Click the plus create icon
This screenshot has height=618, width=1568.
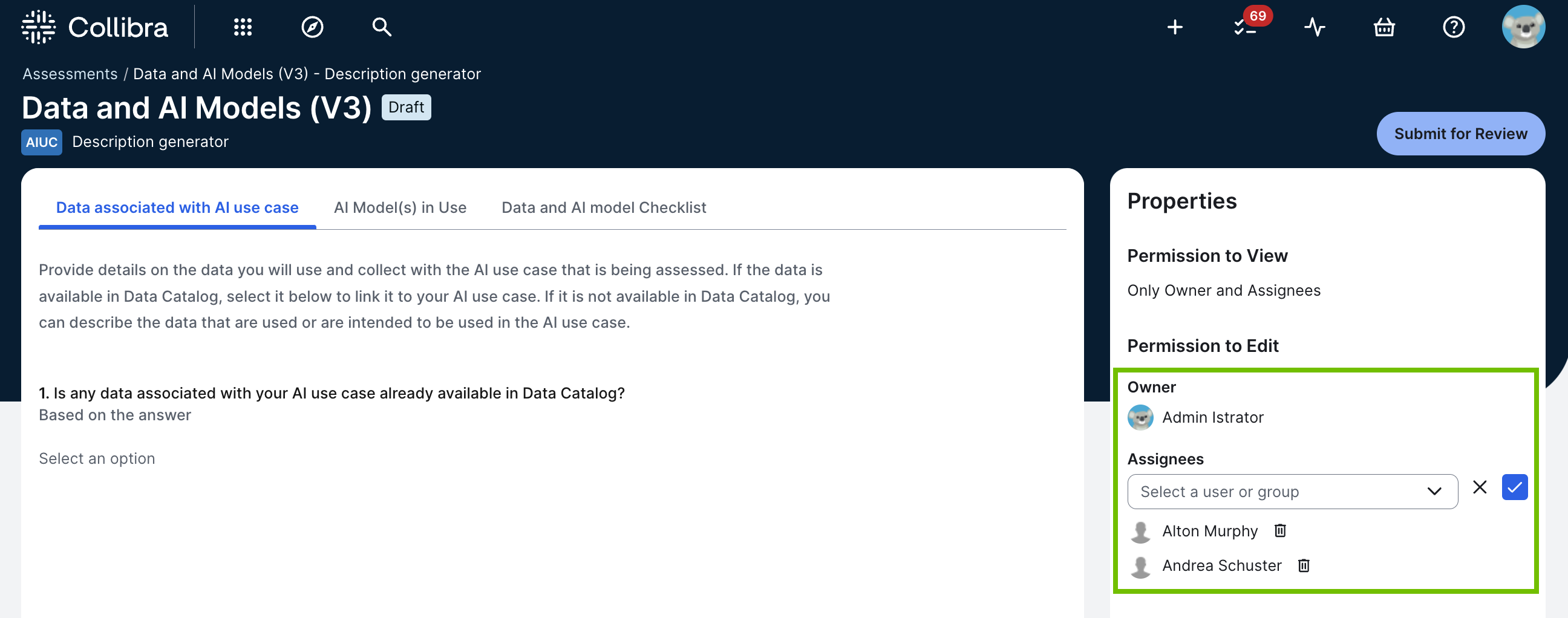coord(1175,27)
